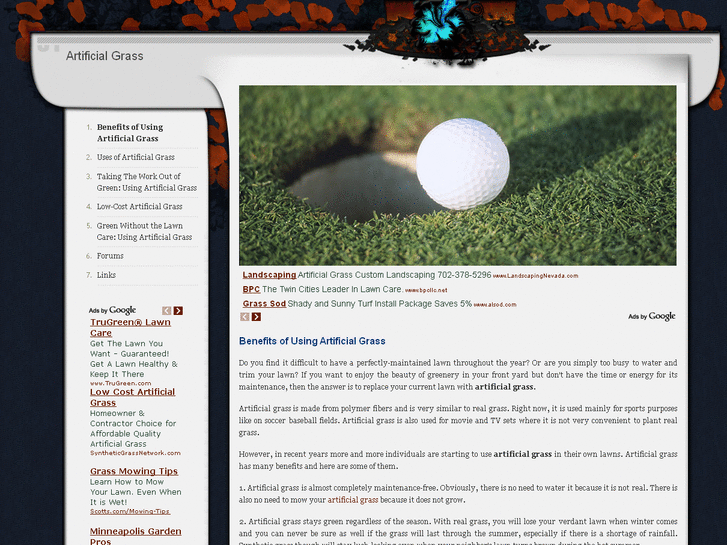The width and height of the screenshot is (727, 545).
Task: Click the Landscaping banner ad link
Action: pyautogui.click(x=269, y=275)
